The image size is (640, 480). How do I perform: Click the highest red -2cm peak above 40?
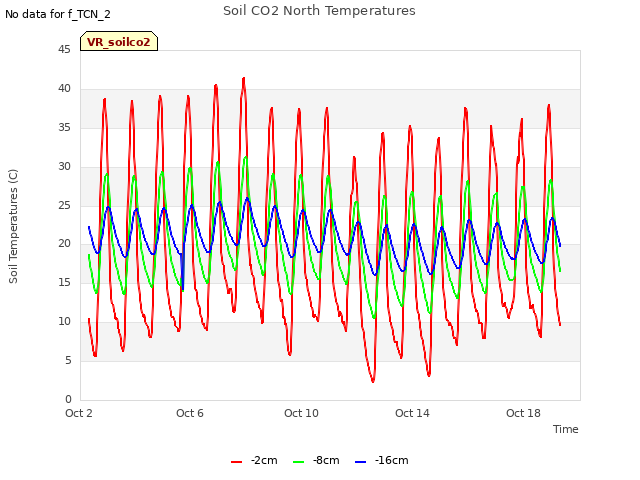pos(244,78)
